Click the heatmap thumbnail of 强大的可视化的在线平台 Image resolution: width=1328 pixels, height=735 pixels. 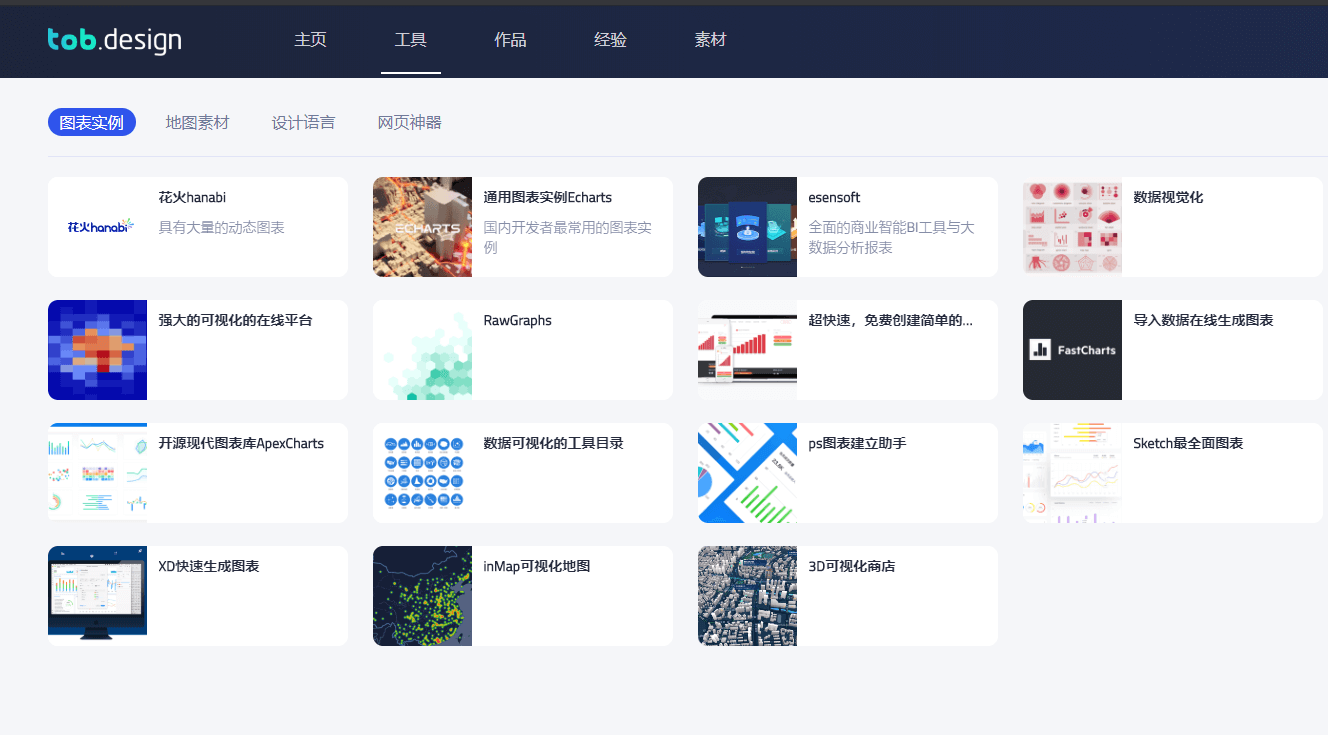[x=97, y=350]
